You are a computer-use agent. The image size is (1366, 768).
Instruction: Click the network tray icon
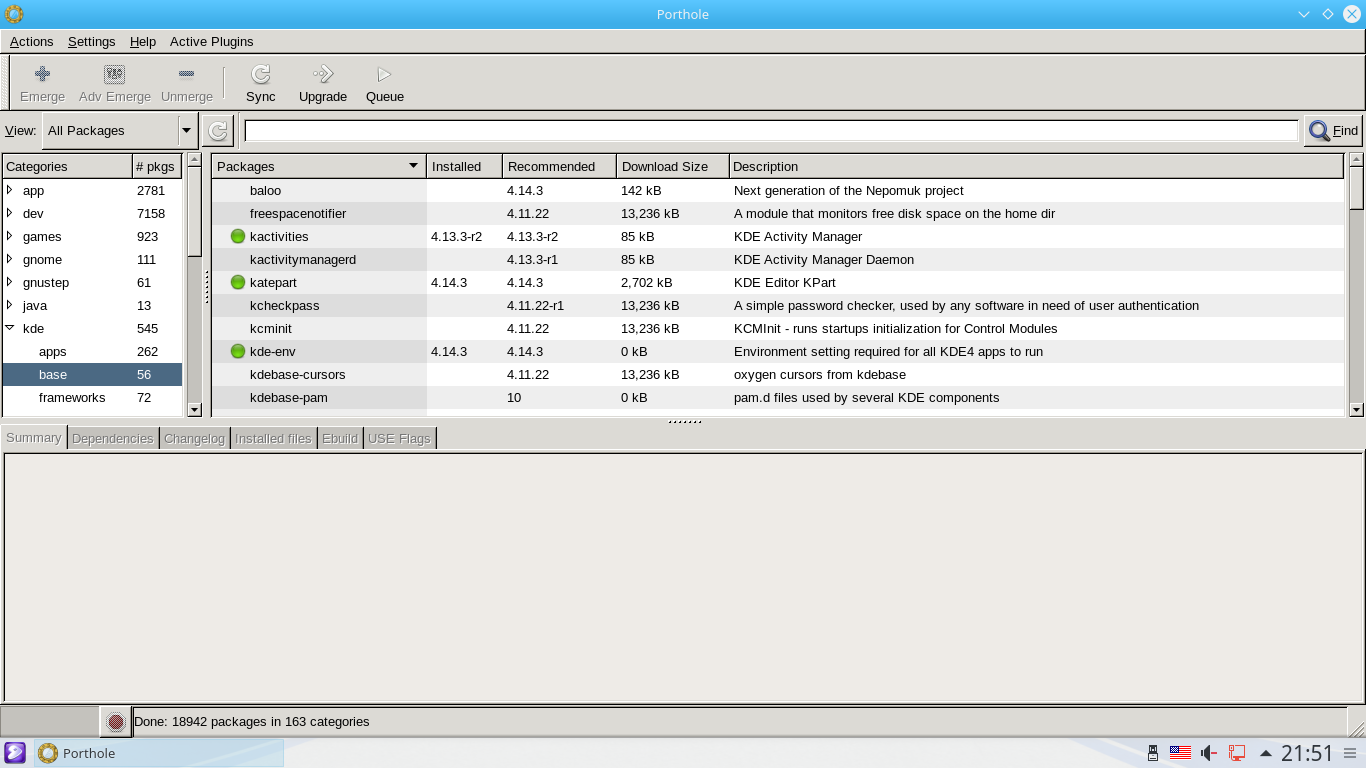pyautogui.click(x=1237, y=753)
